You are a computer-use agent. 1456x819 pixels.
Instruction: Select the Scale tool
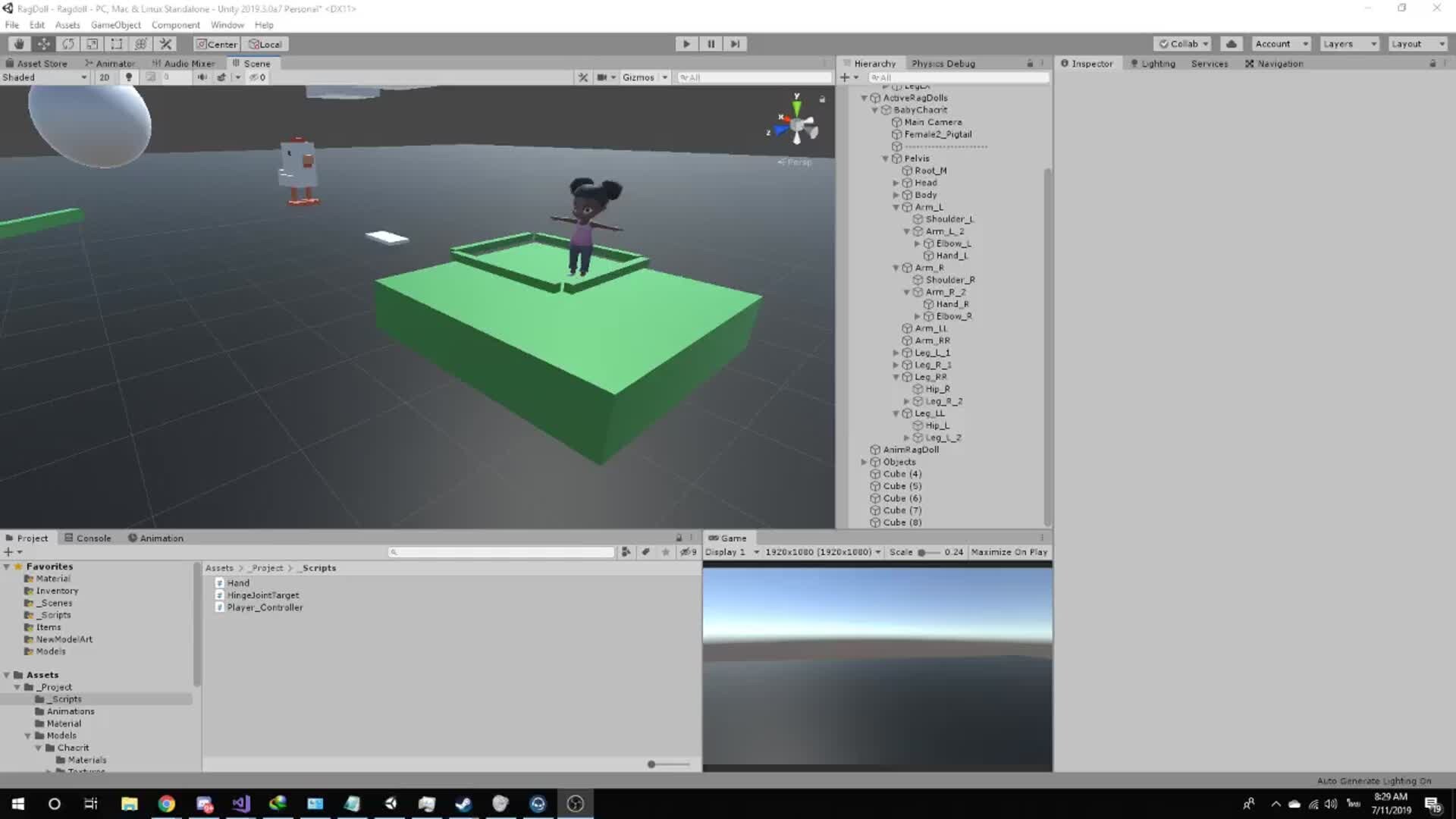93,44
